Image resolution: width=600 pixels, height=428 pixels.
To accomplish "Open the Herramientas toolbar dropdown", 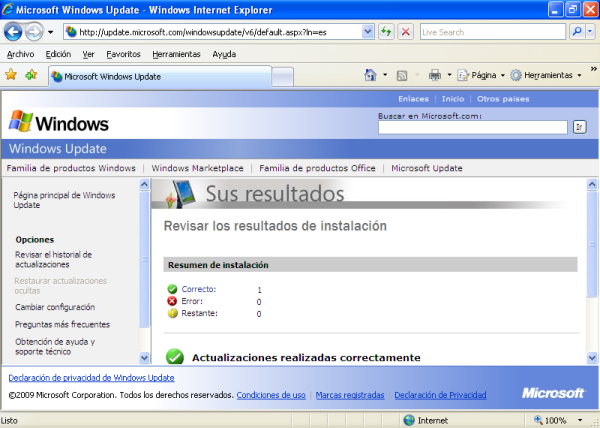I will tap(545, 75).
